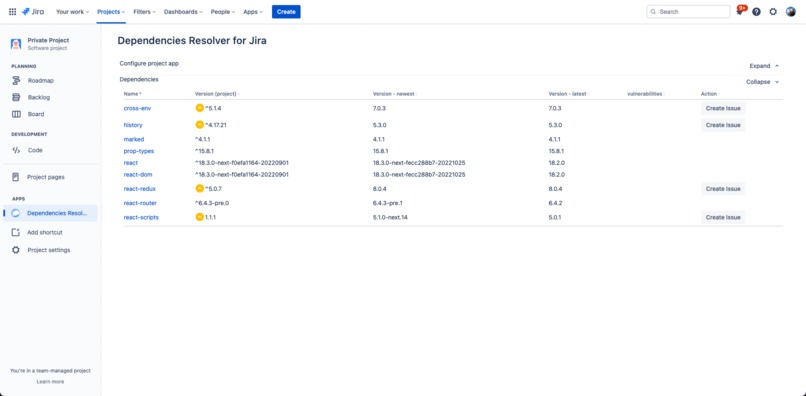Screen dimensions: 806x396
Task: Click the Jira logo
Action: point(33,11)
